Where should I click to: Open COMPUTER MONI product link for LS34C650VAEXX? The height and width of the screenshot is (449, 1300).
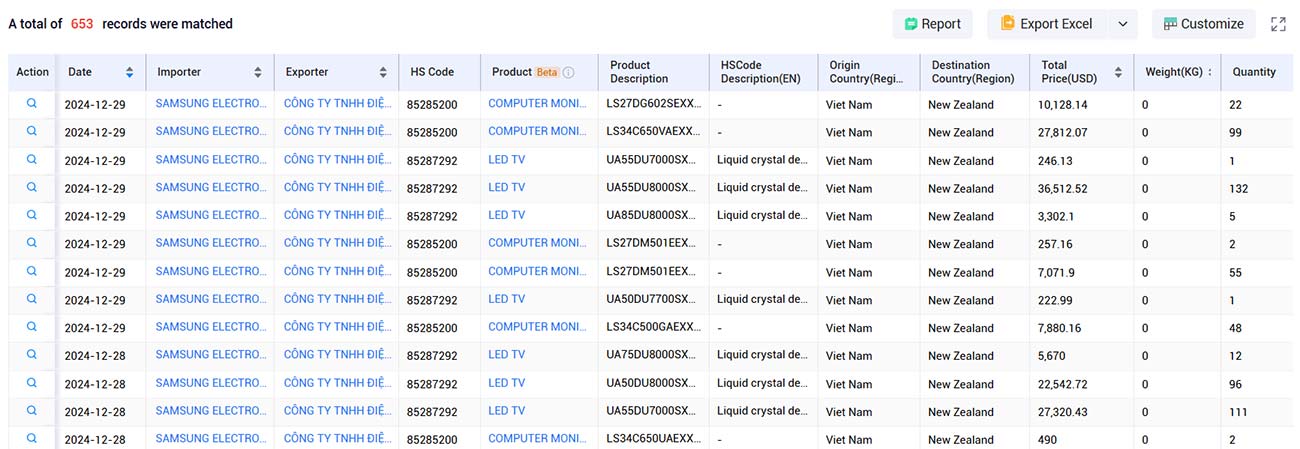click(537, 131)
